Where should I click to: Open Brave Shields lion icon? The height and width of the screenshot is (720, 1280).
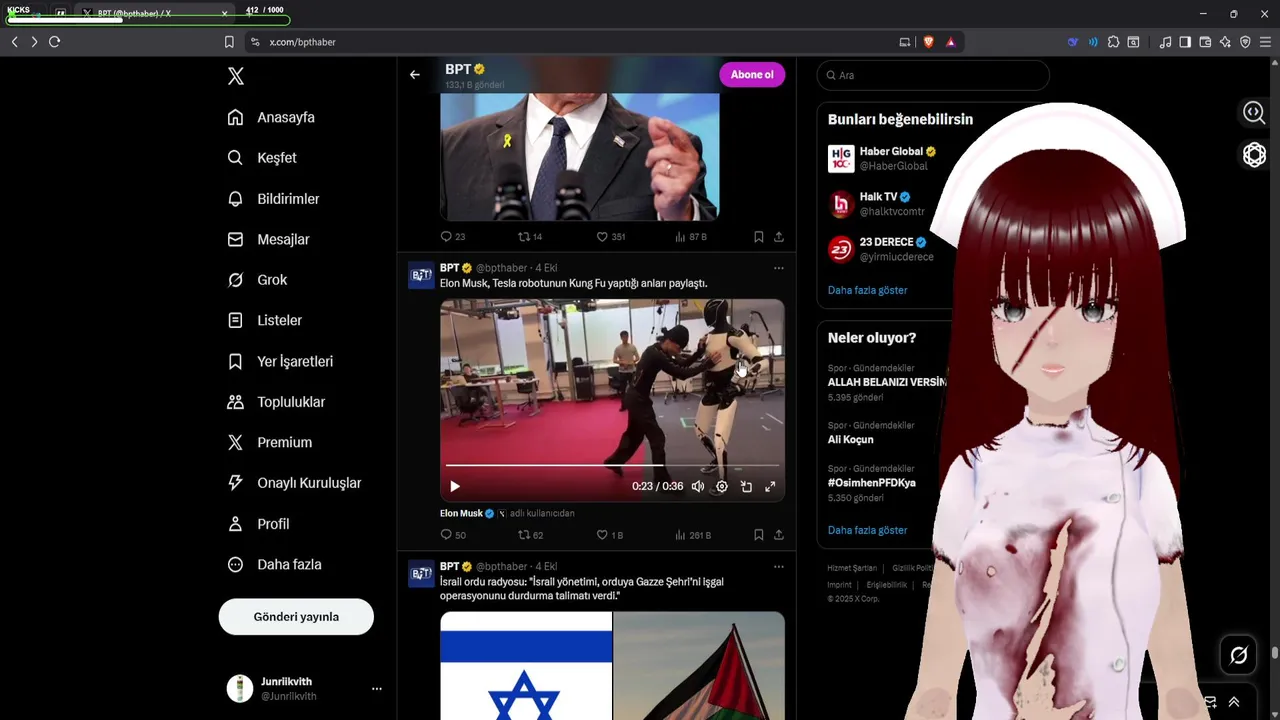(x=928, y=42)
